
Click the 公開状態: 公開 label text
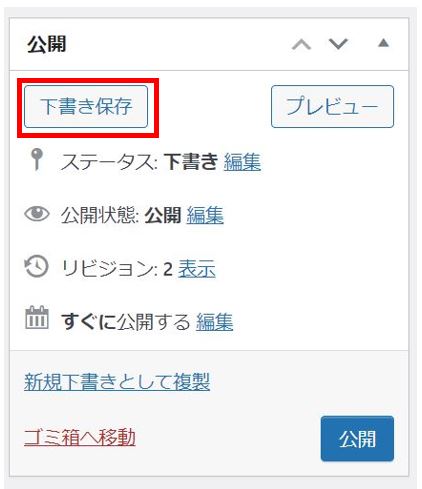click(121, 215)
